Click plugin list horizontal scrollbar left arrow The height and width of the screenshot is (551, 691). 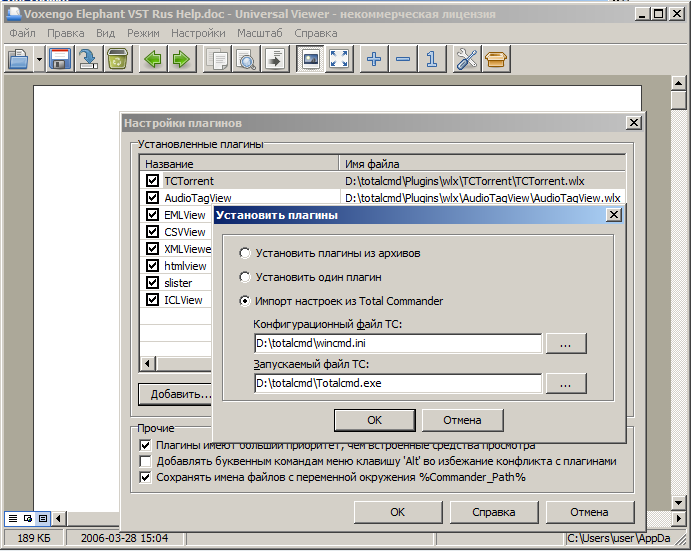click(148, 364)
